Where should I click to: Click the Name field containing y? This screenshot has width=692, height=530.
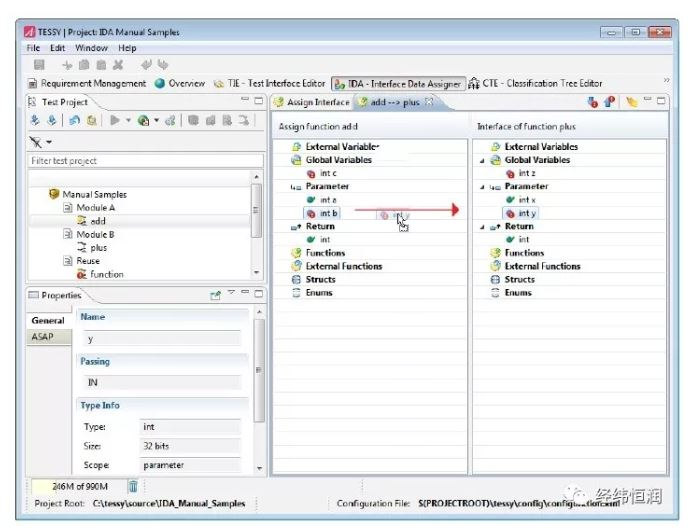[162, 339]
